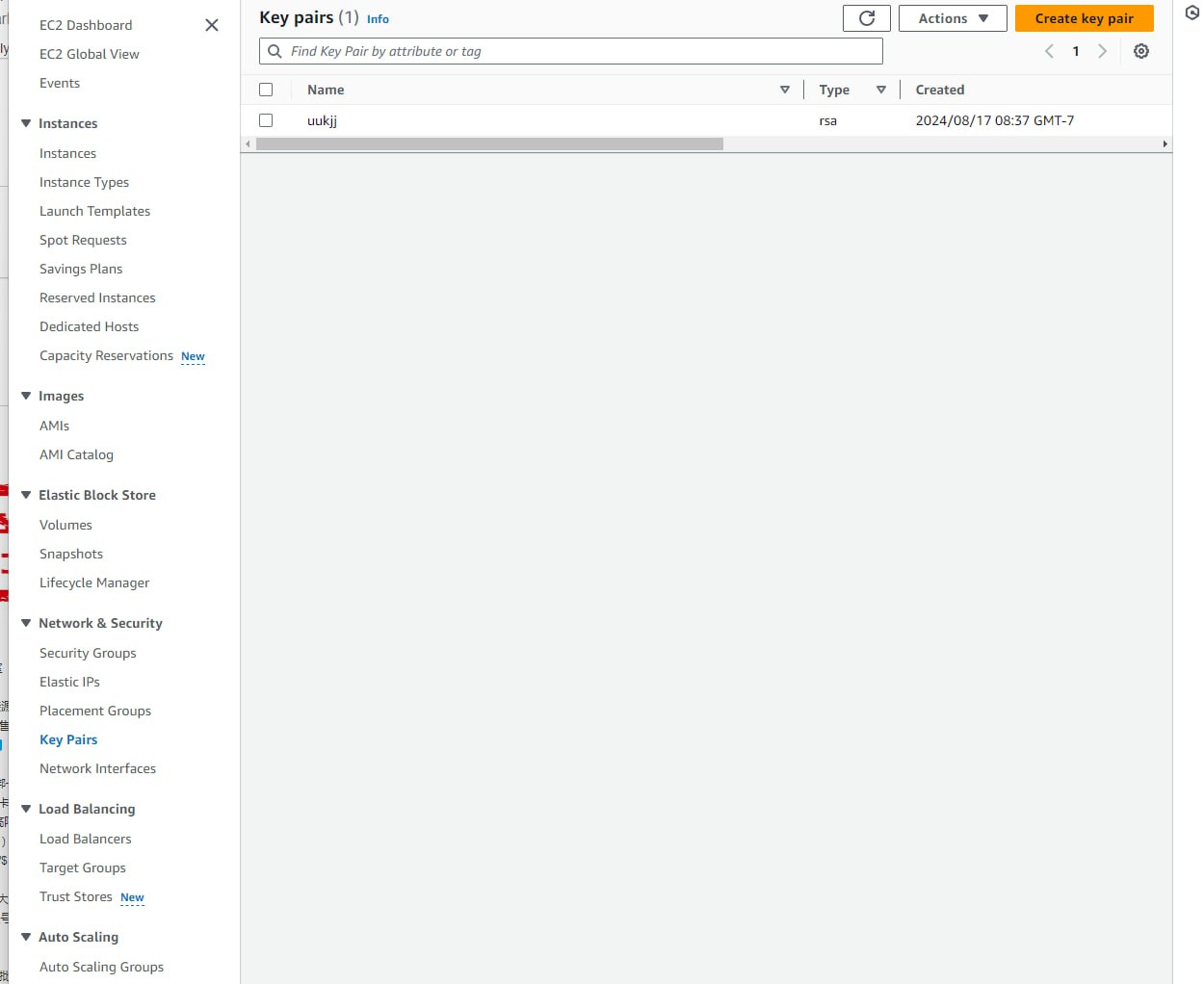Click the Find Key Pair search field
The width and height of the screenshot is (1204, 984).
571,51
